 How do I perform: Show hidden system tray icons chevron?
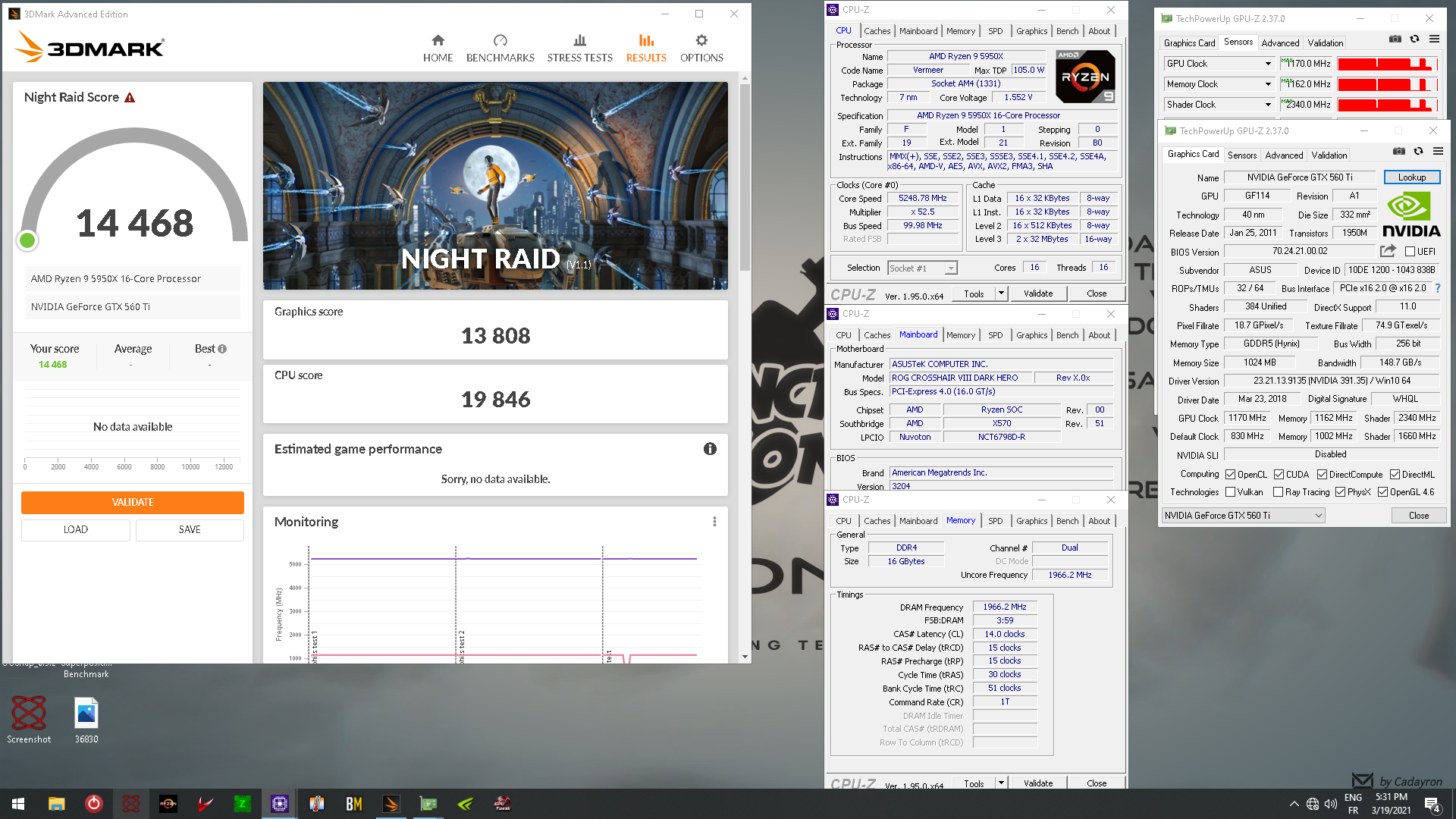point(1294,804)
